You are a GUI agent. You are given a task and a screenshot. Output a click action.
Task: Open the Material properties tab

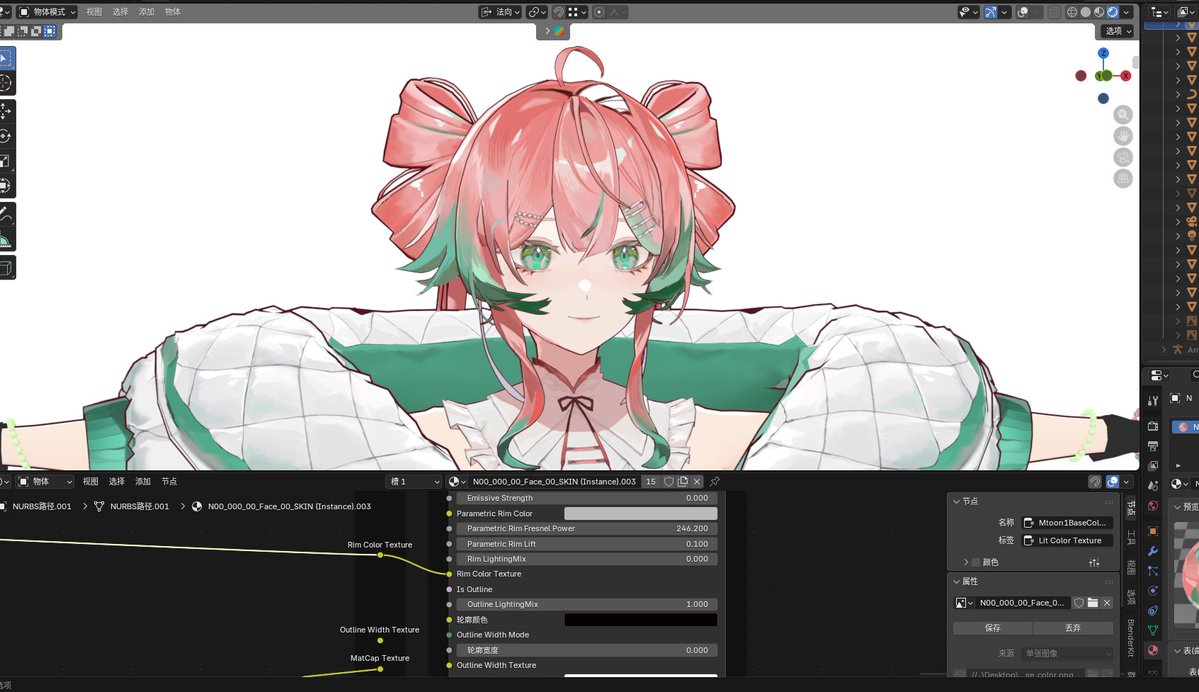coord(1153,650)
